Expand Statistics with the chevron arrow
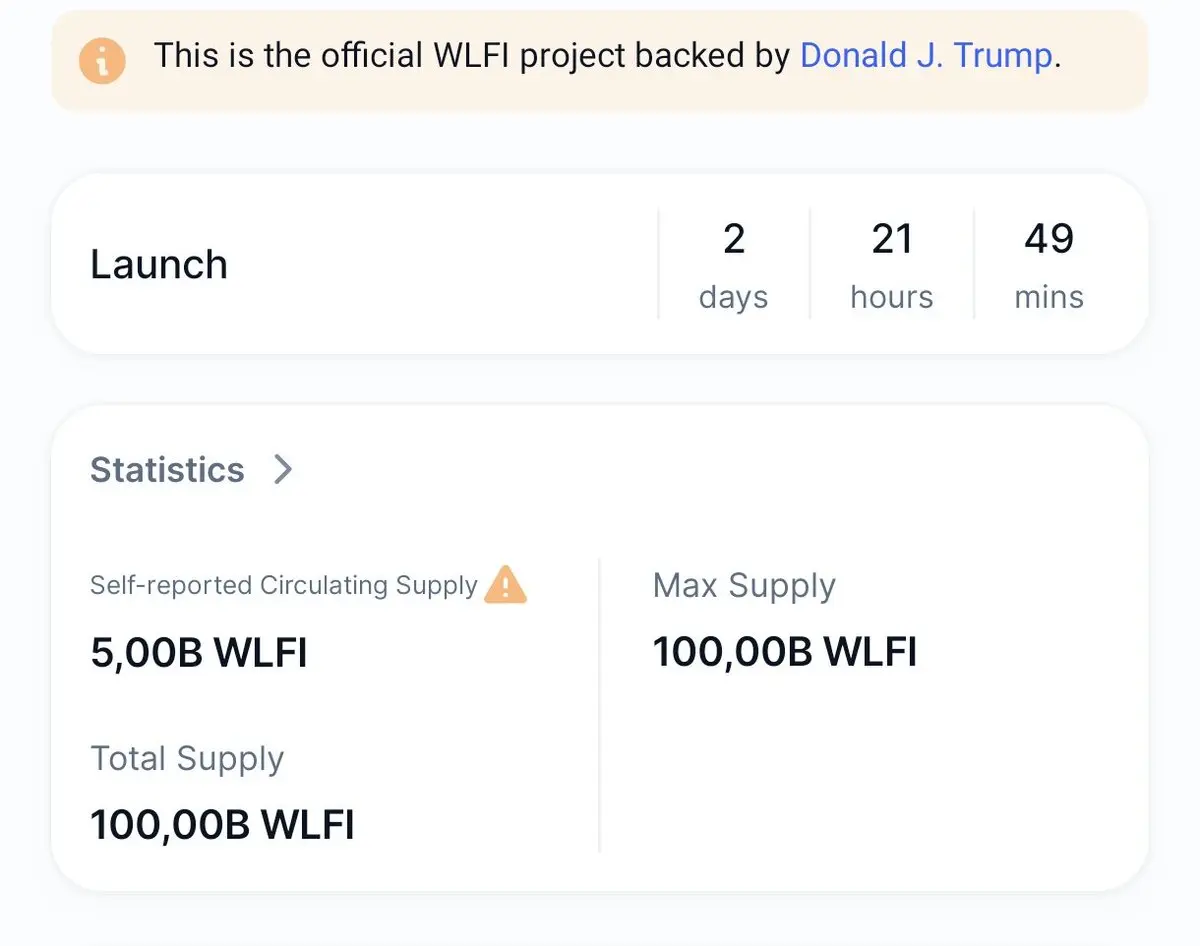This screenshot has width=1200, height=946. (283, 469)
